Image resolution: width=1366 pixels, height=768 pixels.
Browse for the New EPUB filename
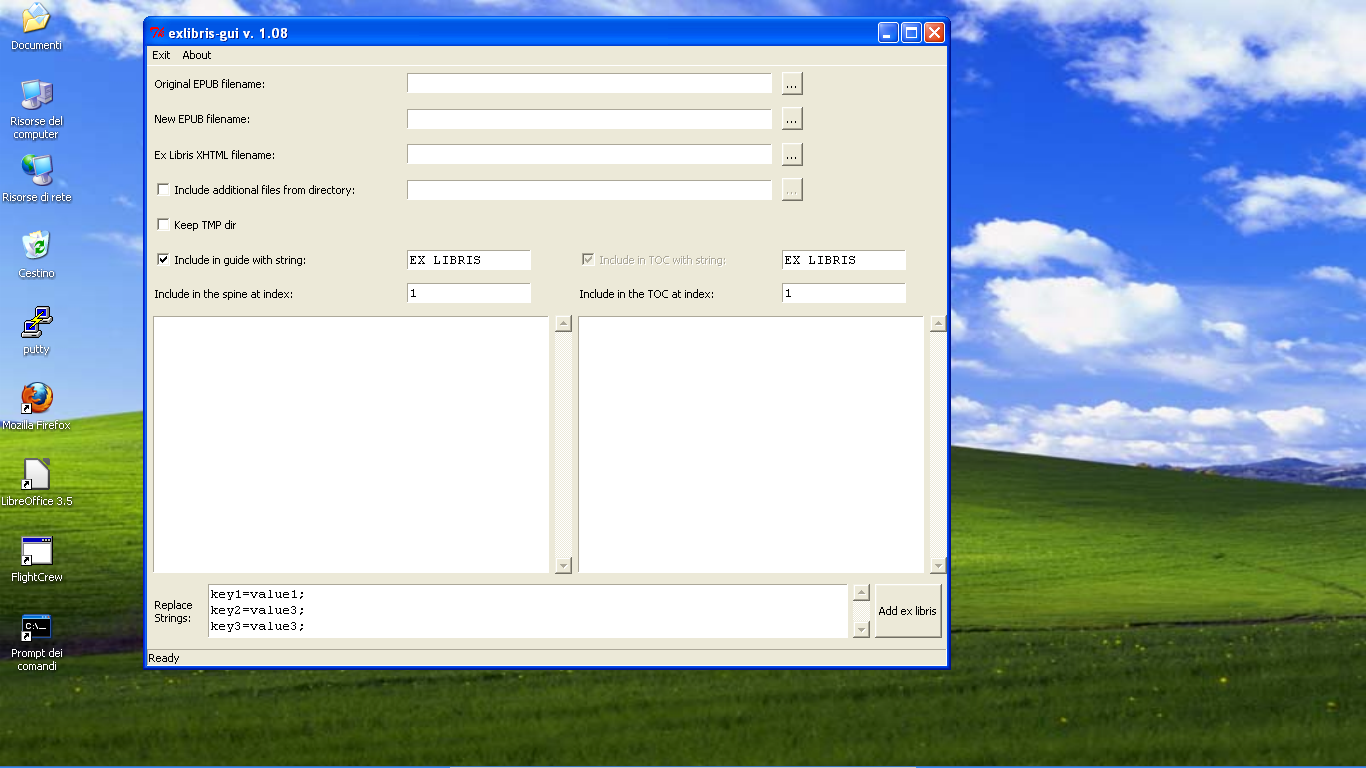tap(792, 119)
